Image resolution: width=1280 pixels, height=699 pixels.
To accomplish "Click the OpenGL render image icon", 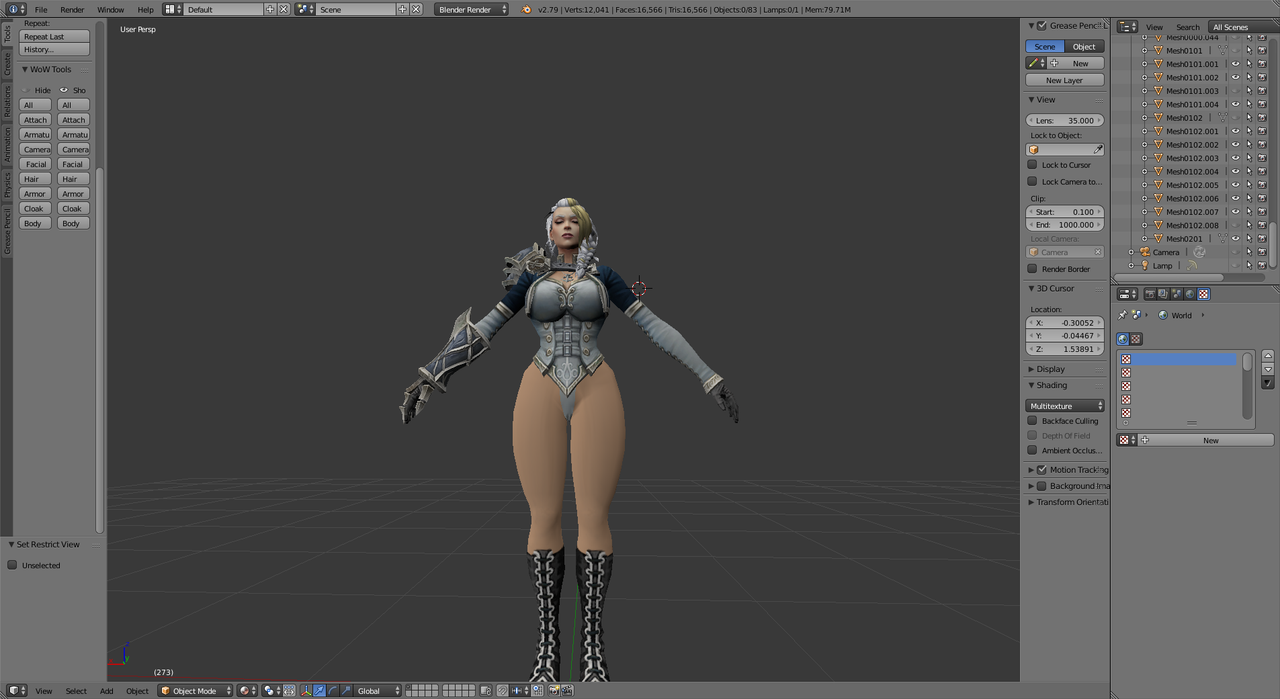I will pos(554,691).
